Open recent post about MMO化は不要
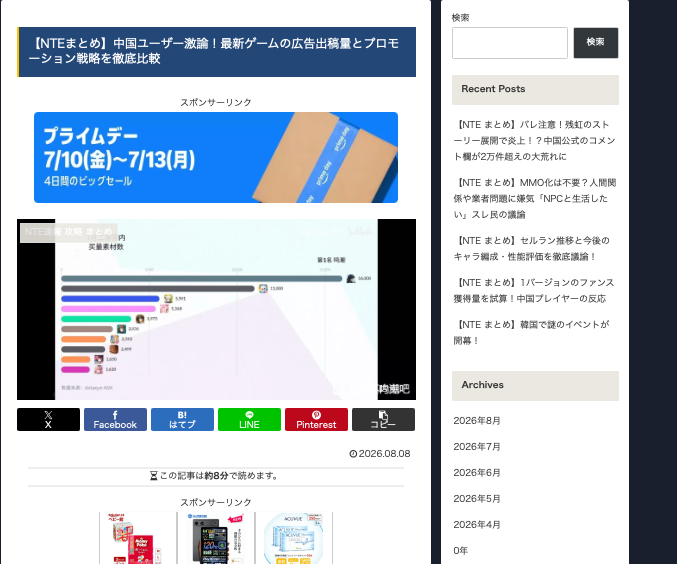This screenshot has width=677, height=564. [535, 198]
